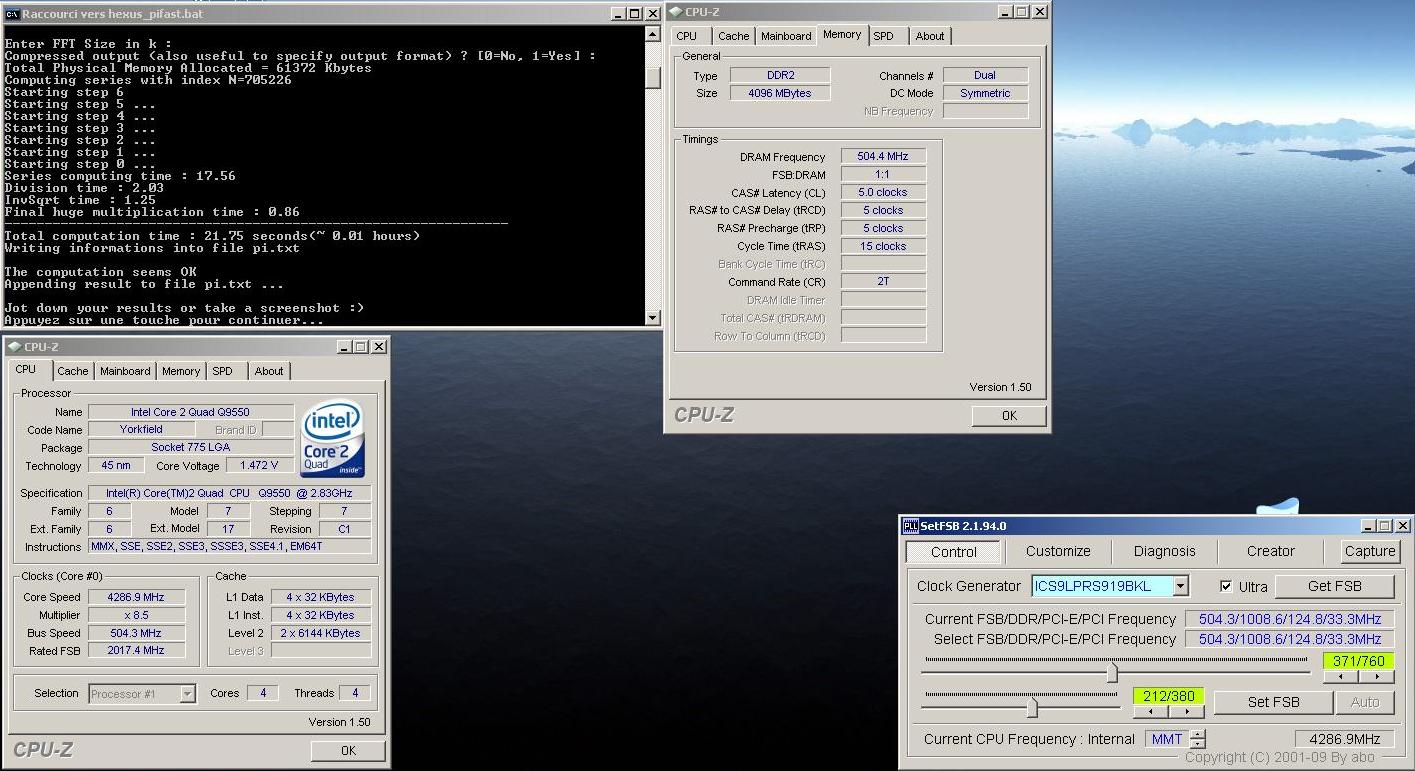Switch to Cache tab in memory CPU-Z window
Screen dimensions: 1415x771
tap(733, 36)
